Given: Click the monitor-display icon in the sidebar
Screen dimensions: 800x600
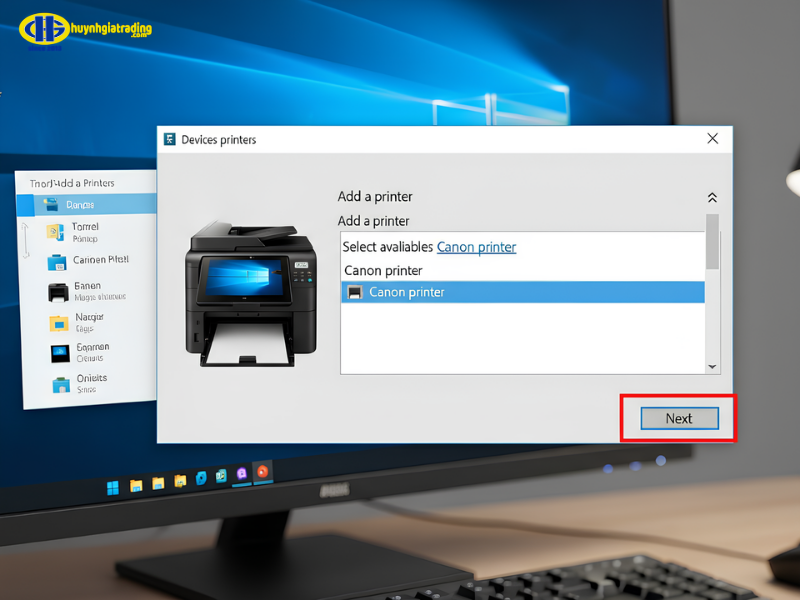Looking at the screenshot, I should 58,353.
